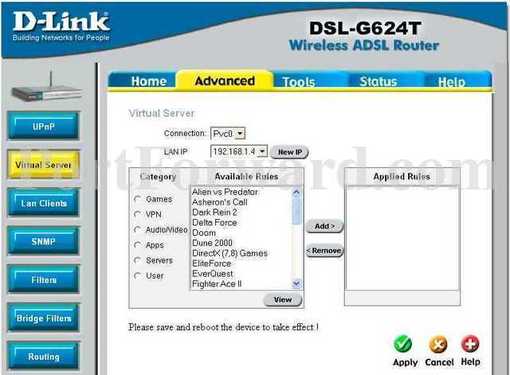
Task: Click the Cancel label text
Action: click(x=439, y=362)
